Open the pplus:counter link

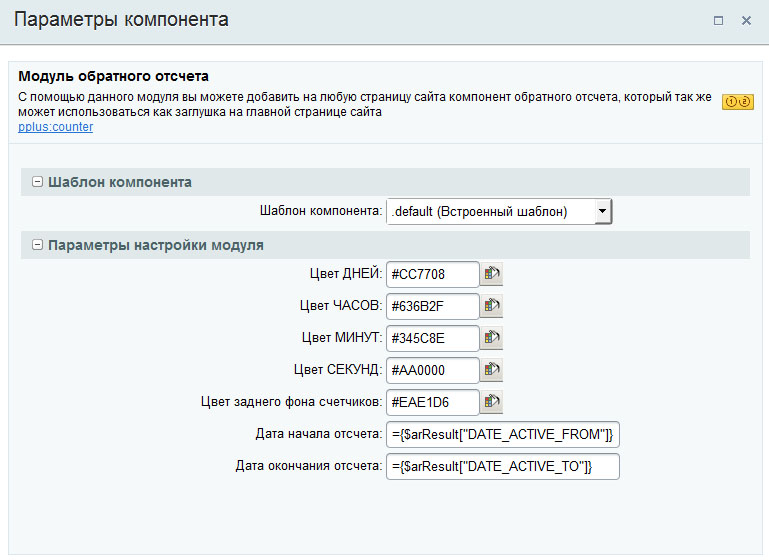point(56,127)
